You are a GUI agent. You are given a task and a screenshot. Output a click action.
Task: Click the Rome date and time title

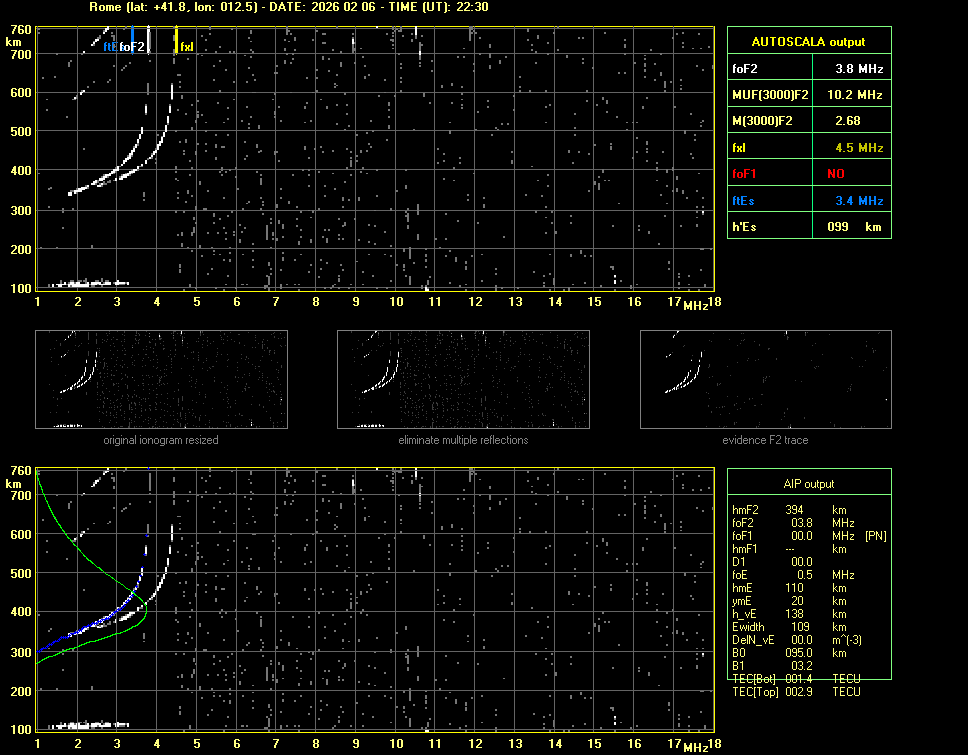point(289,7)
